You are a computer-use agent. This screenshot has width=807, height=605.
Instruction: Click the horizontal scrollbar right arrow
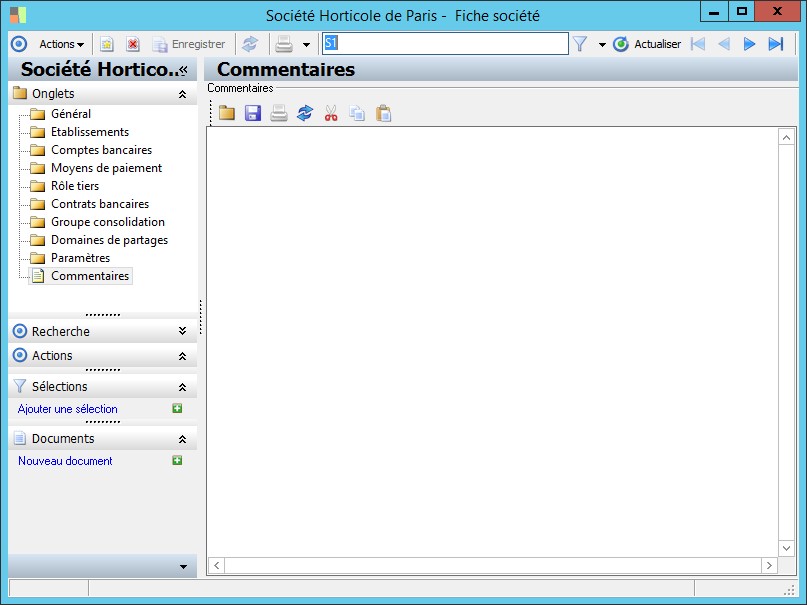(769, 565)
